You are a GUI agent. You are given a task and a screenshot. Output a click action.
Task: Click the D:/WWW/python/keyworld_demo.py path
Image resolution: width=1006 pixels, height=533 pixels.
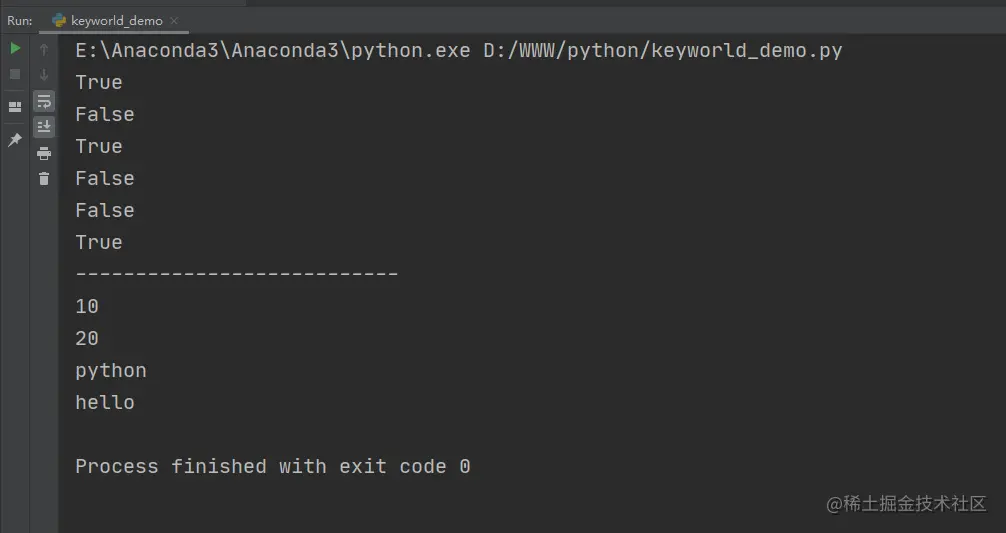663,50
